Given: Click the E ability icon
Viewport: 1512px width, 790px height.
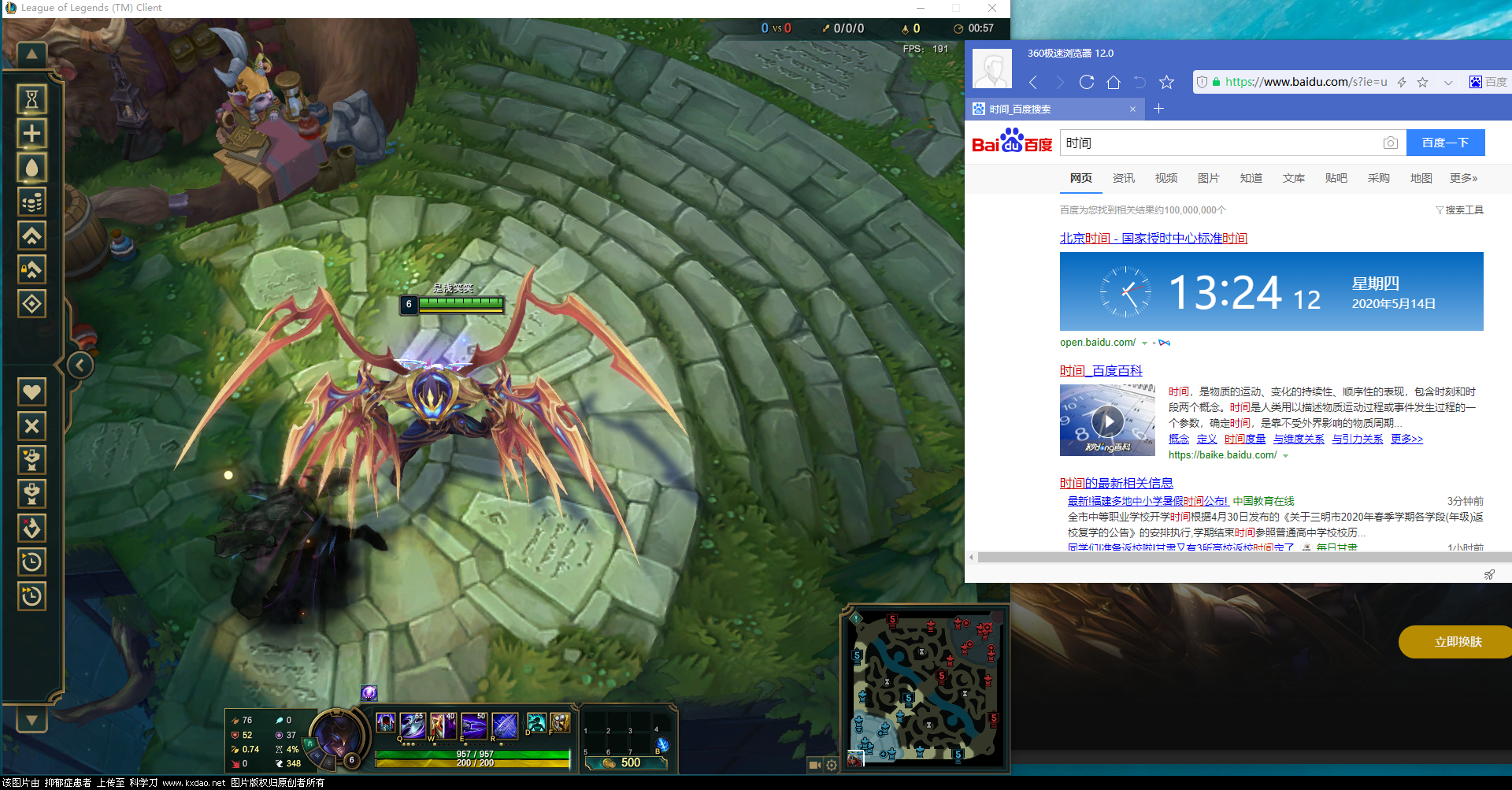Looking at the screenshot, I should (x=473, y=725).
